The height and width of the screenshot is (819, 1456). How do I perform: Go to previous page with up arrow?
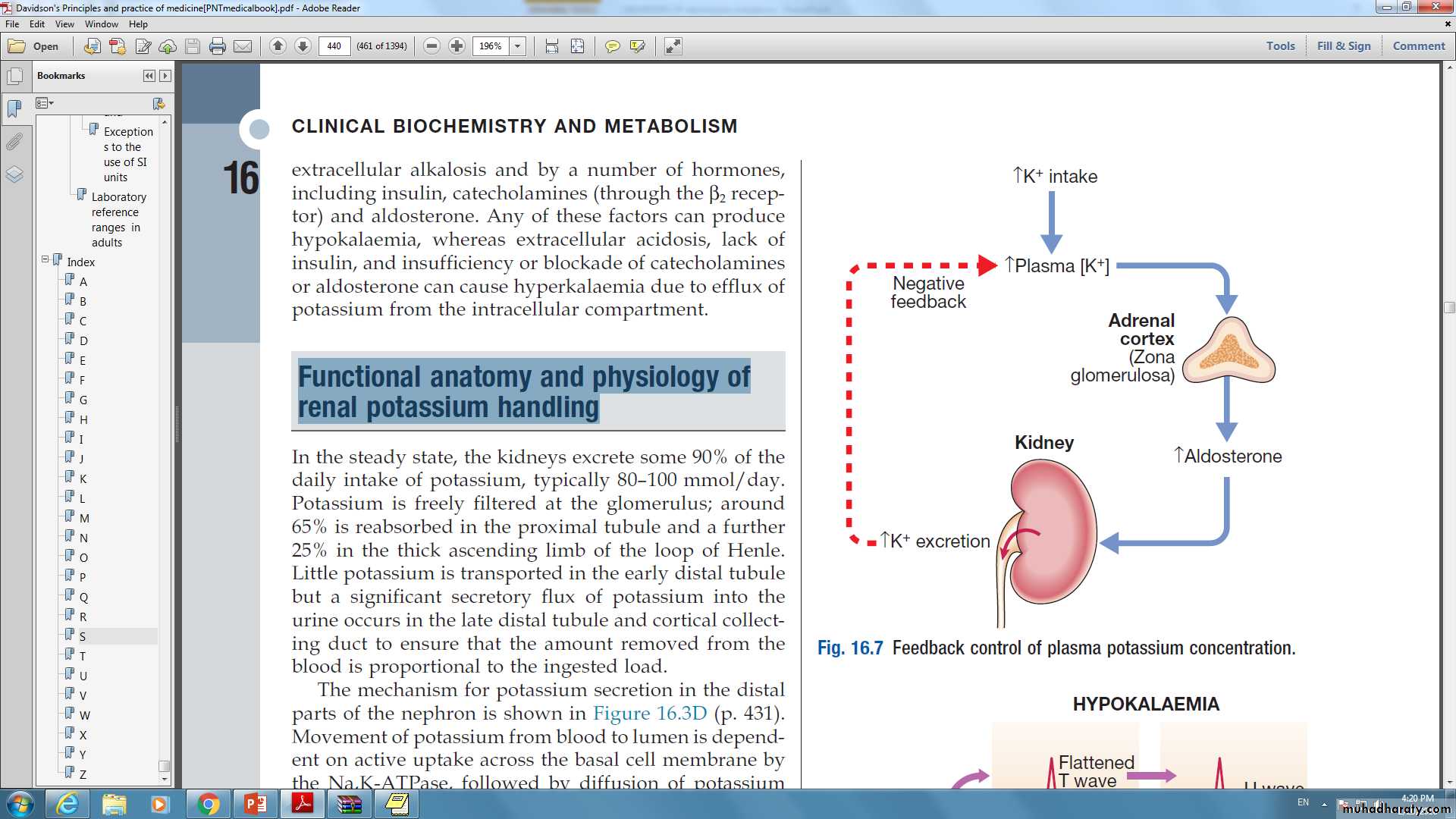[x=278, y=46]
